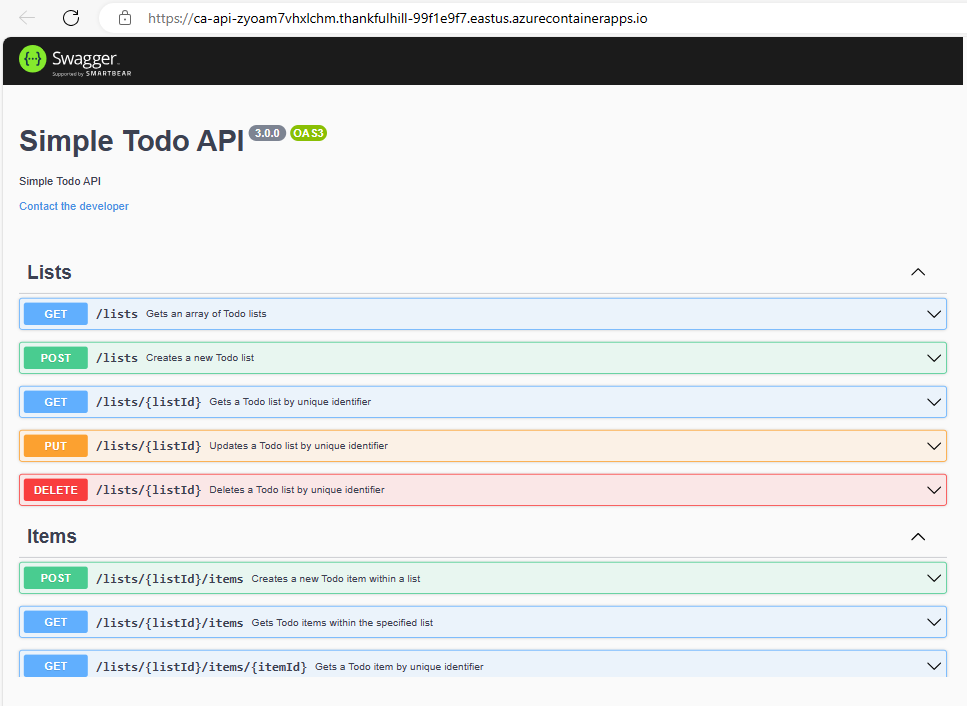The width and height of the screenshot is (967, 706).
Task: Expand POST /lists using its arrow
Action: tap(934, 358)
